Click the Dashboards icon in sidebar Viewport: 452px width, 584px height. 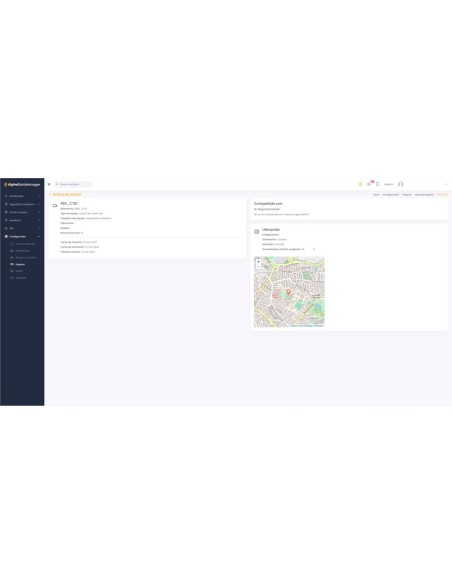(x=6, y=196)
